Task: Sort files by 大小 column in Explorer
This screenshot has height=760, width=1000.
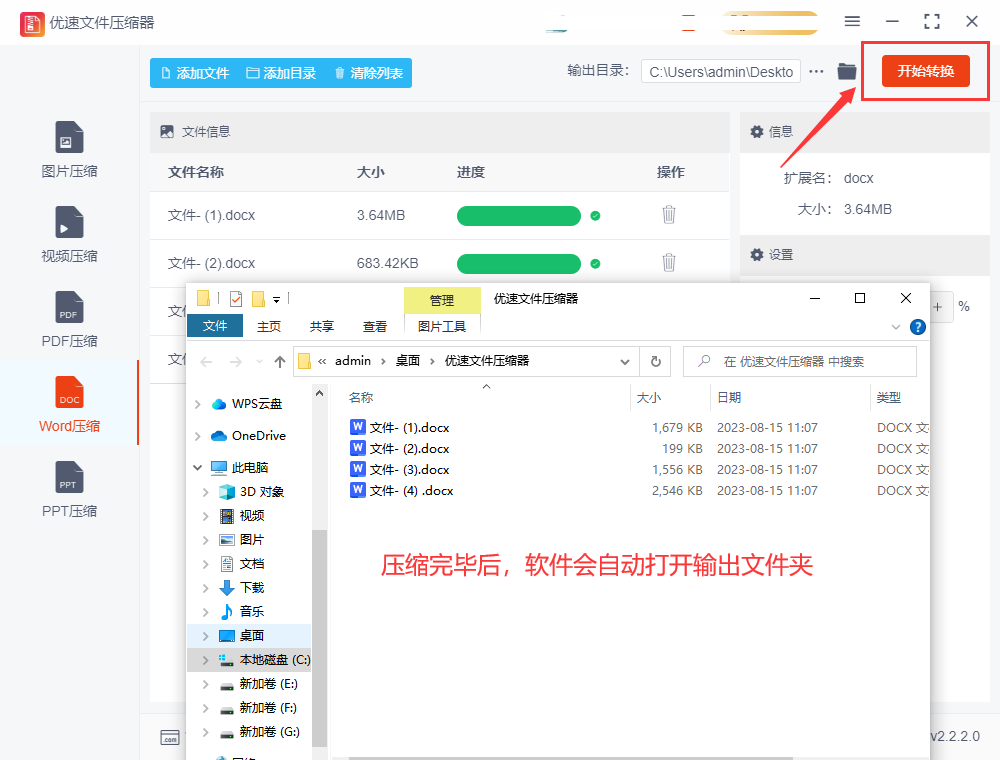Action: pyautogui.click(x=649, y=398)
